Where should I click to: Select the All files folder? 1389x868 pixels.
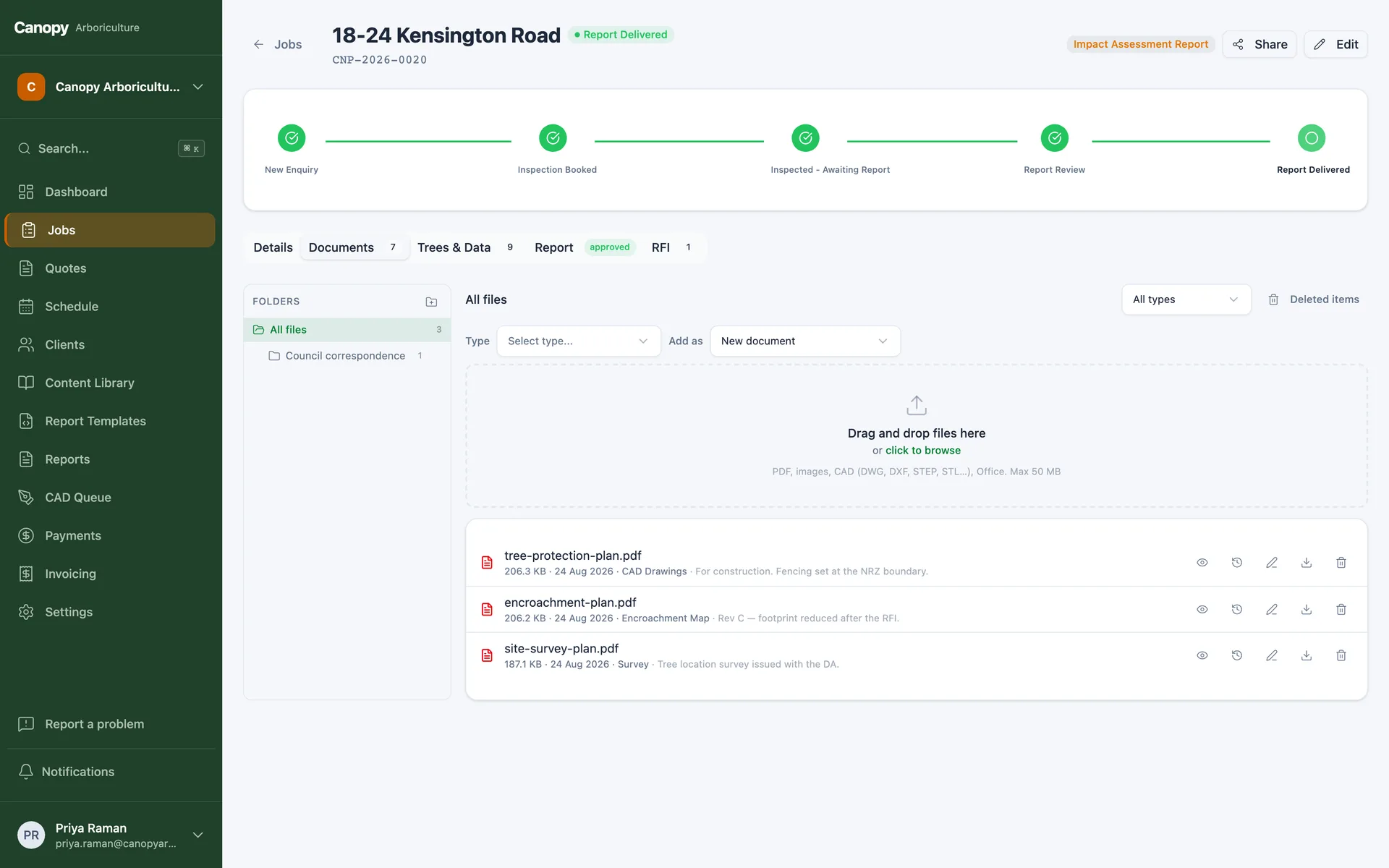tap(347, 330)
